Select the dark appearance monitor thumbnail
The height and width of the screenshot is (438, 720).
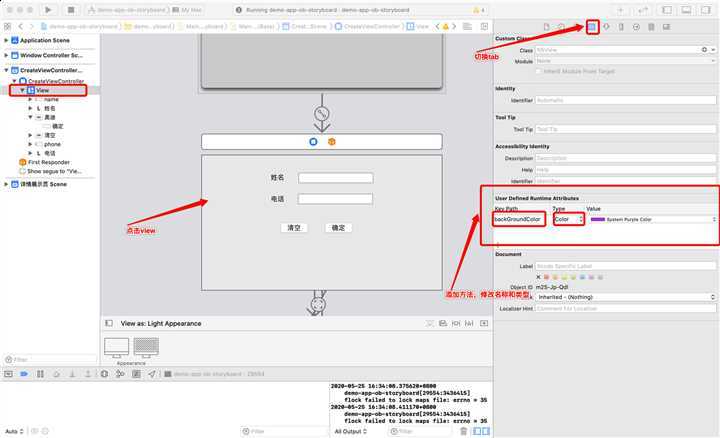pyautogui.click(x=146, y=348)
